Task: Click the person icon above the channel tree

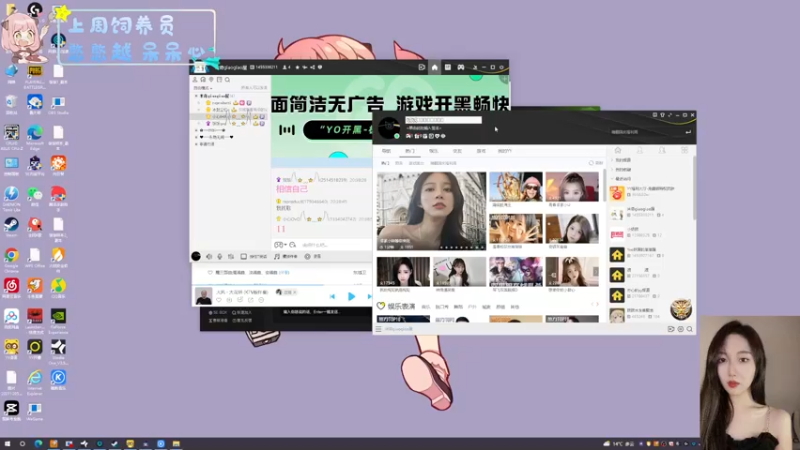Action: pos(195,80)
